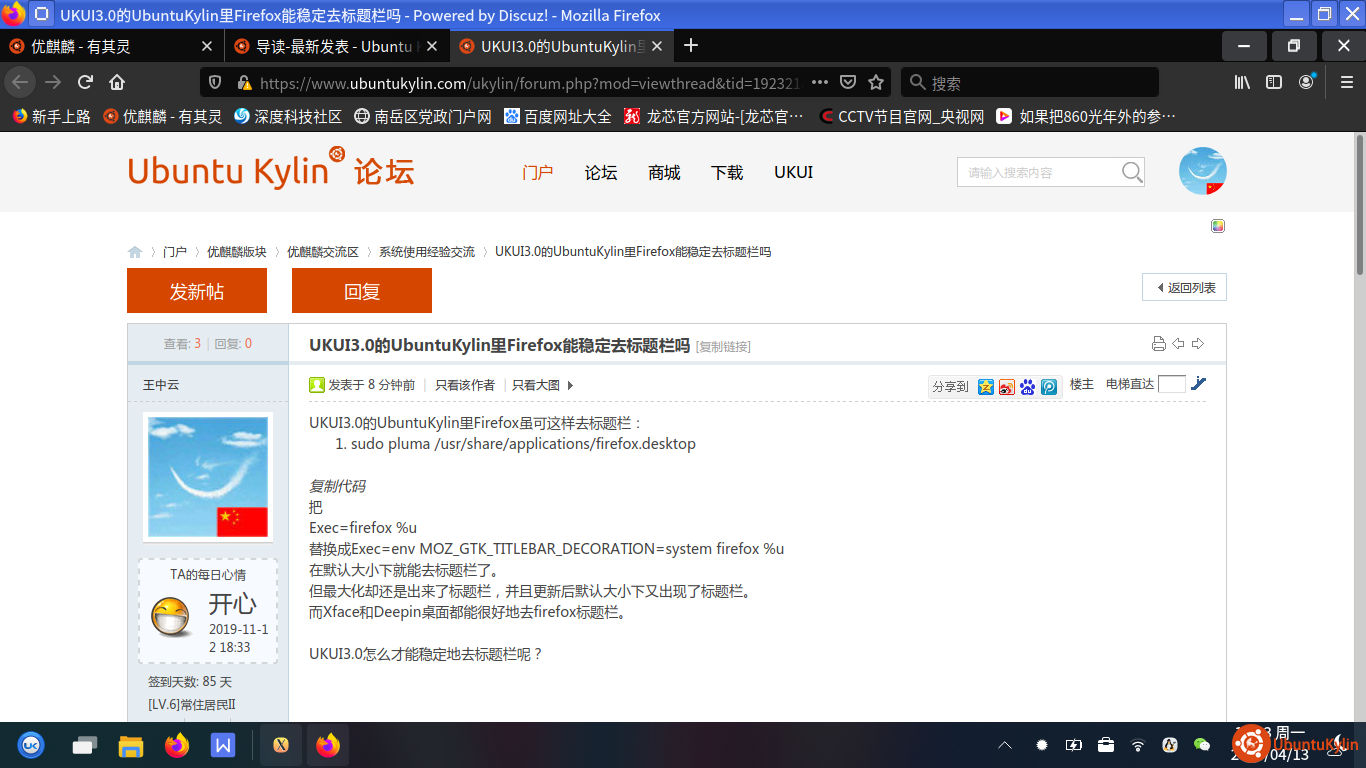
Task: Go to next thread with right arrow icon
Action: click(1198, 344)
